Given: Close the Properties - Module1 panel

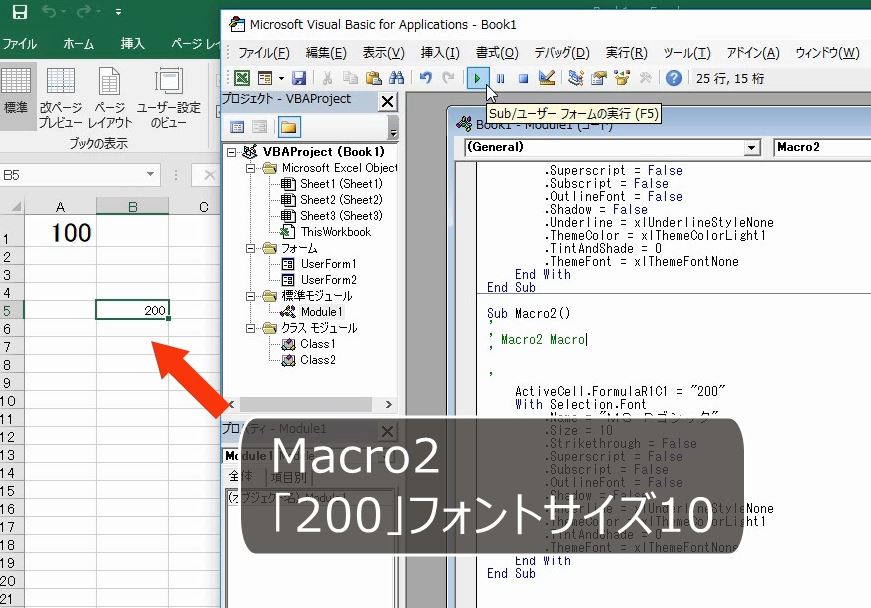Looking at the screenshot, I should pos(387,431).
